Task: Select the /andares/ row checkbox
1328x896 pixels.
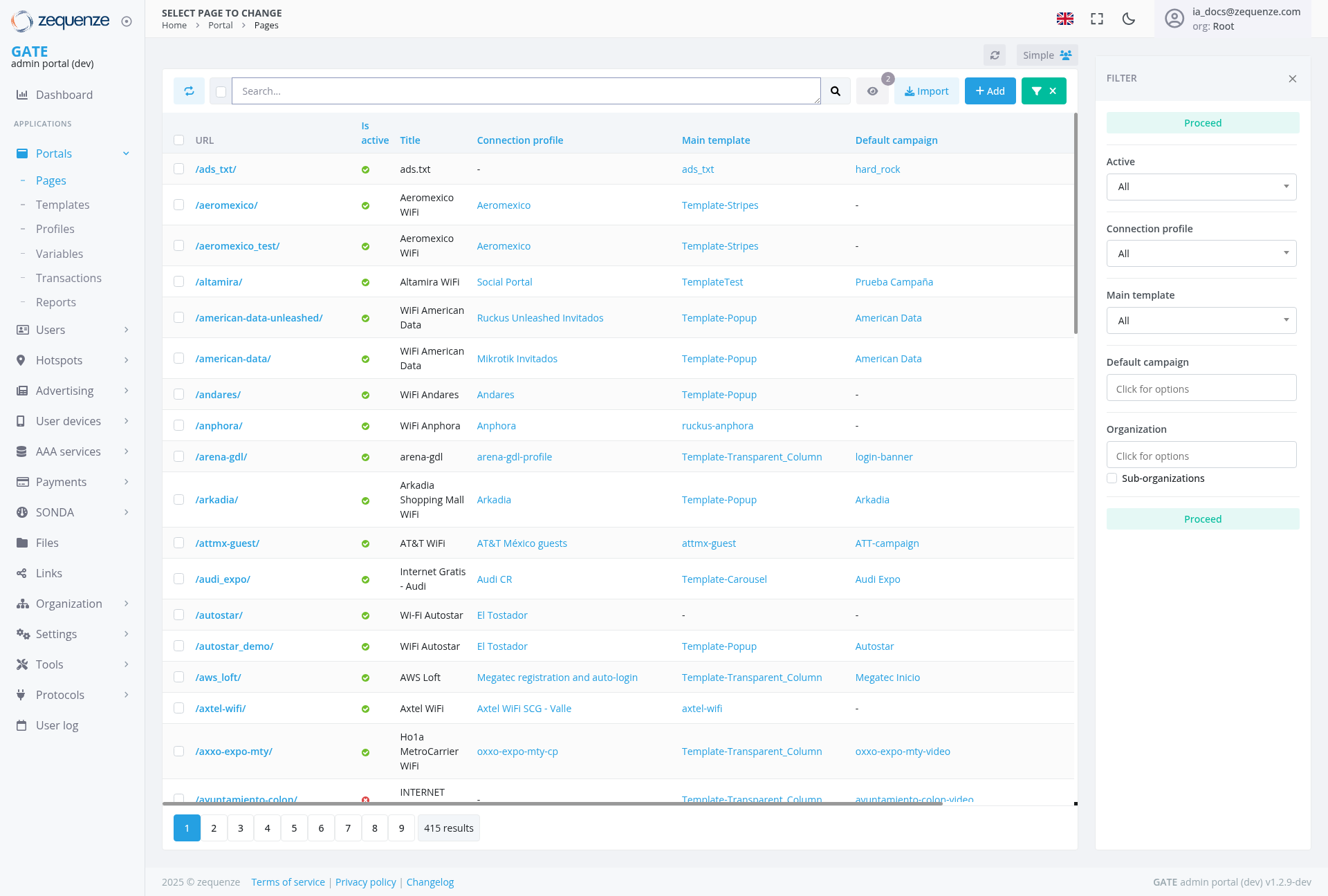Action: click(x=179, y=394)
